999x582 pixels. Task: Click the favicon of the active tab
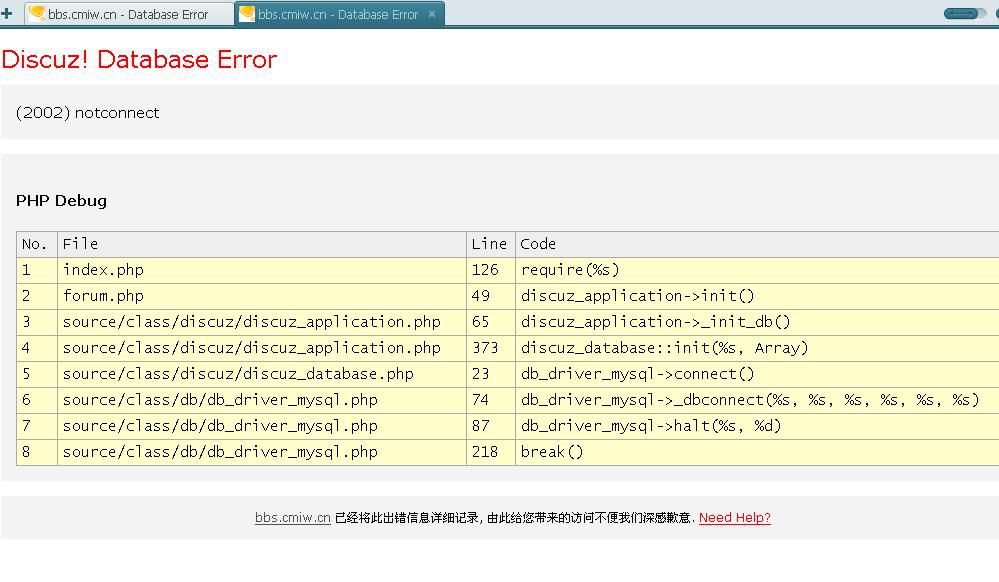pos(247,13)
